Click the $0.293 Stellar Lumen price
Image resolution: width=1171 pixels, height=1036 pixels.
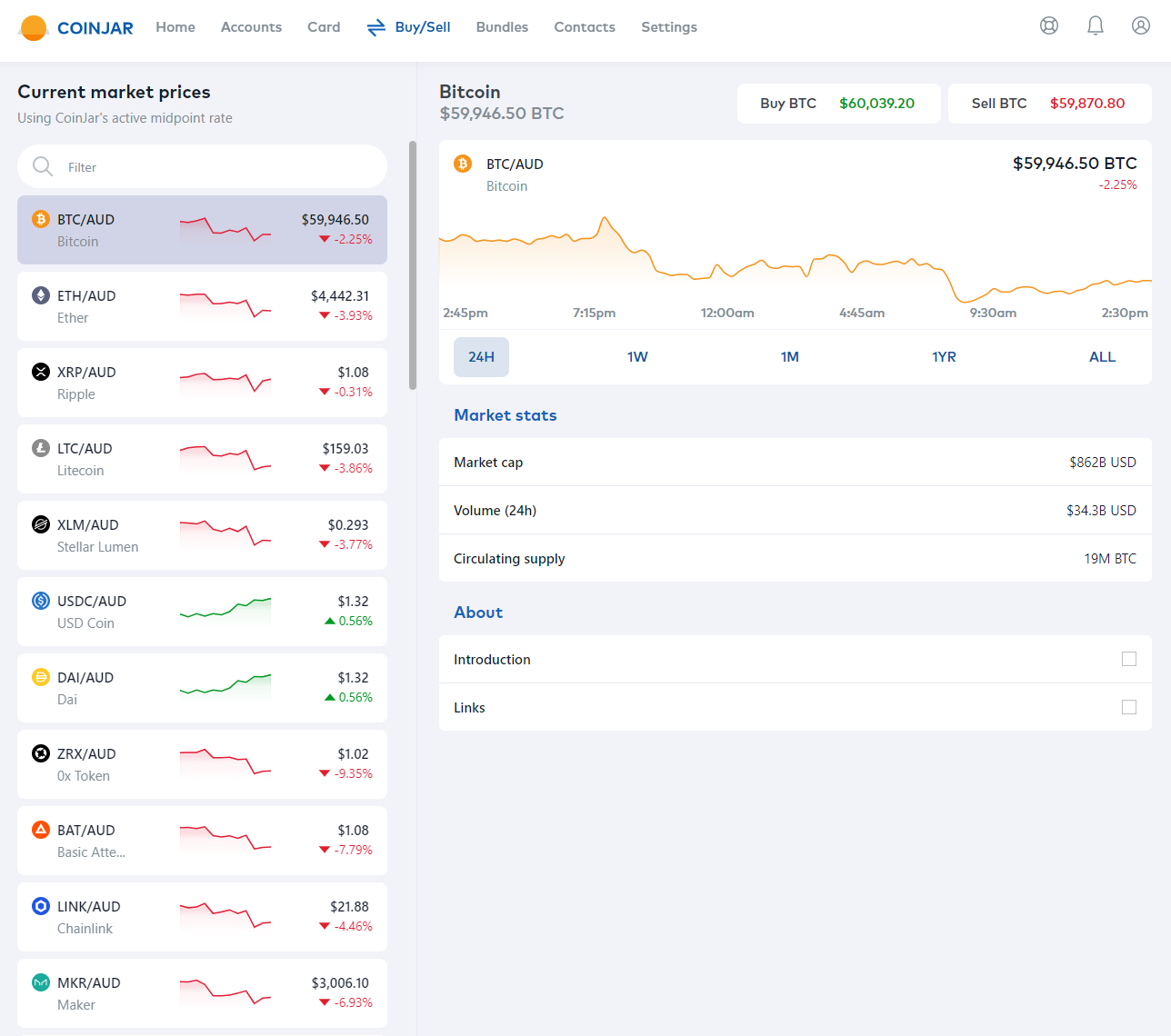(x=348, y=525)
